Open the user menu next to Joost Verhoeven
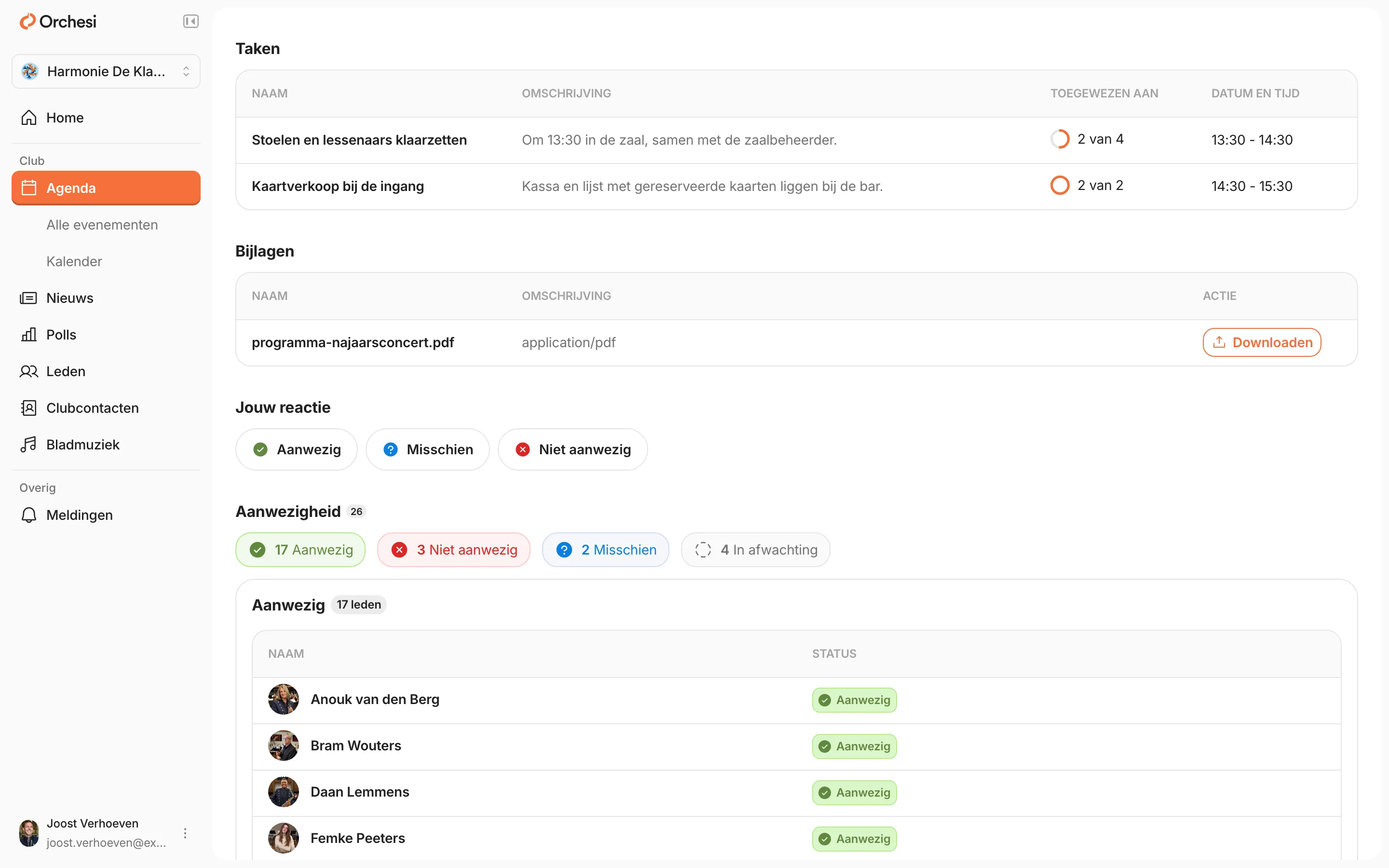This screenshot has width=1389, height=868. coord(185,833)
